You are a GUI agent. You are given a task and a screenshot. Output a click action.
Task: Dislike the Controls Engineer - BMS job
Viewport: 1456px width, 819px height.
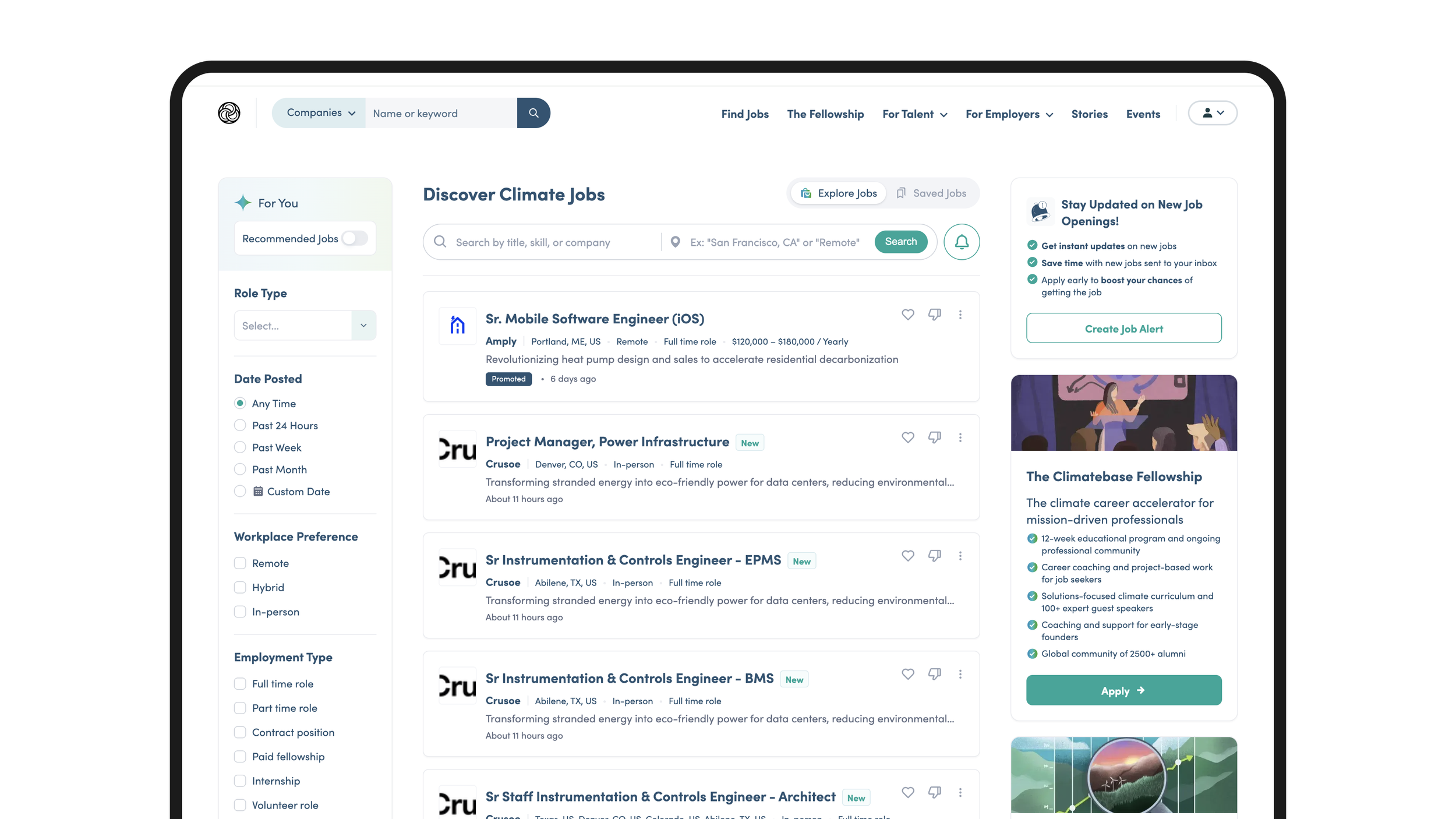point(935,674)
